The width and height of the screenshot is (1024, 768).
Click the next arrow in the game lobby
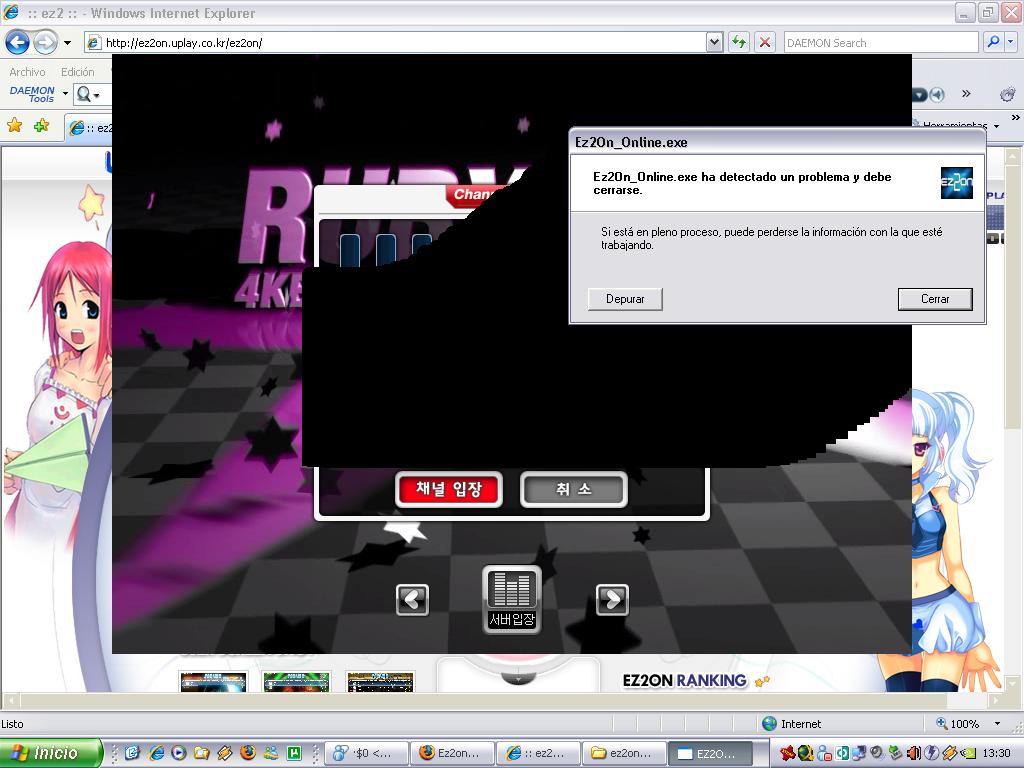click(612, 599)
